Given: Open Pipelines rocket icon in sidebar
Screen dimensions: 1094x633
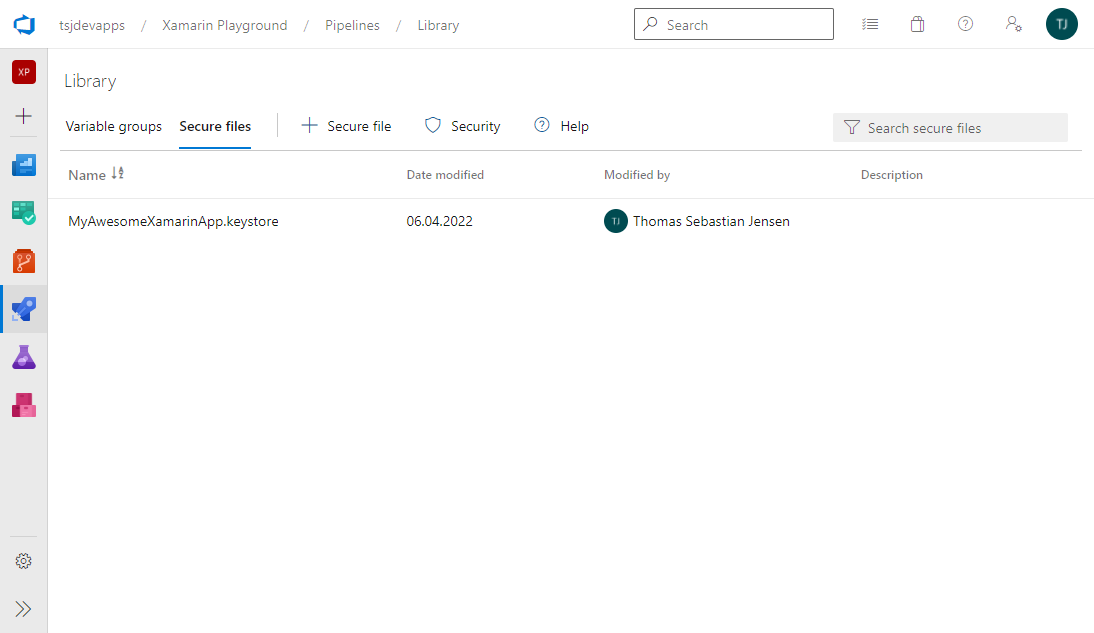Looking at the screenshot, I should pos(24,309).
